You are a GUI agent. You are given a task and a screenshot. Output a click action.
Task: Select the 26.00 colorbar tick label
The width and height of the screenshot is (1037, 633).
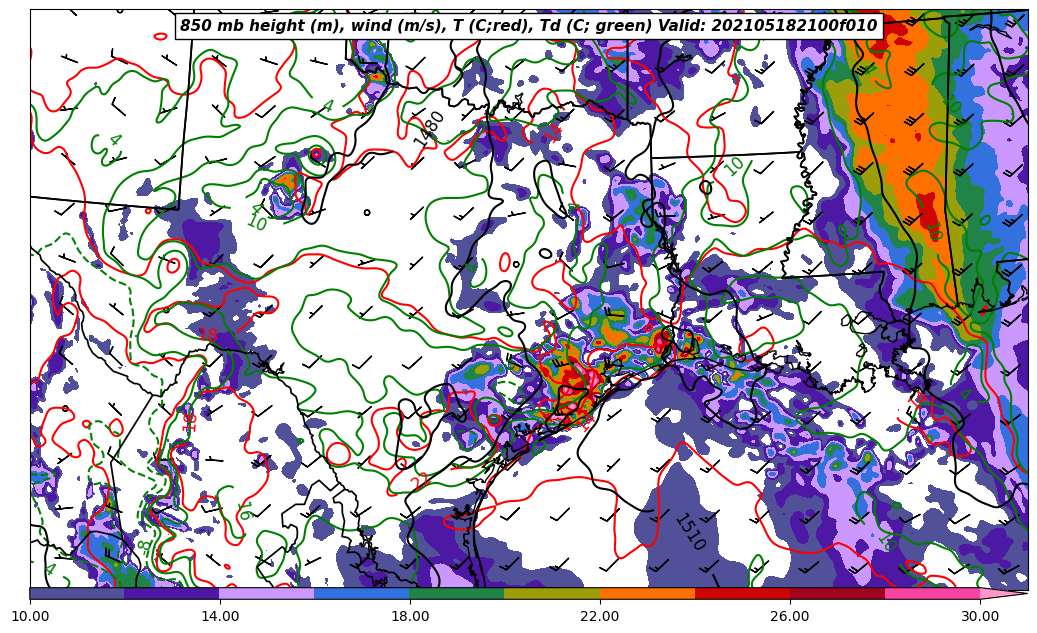point(790,616)
